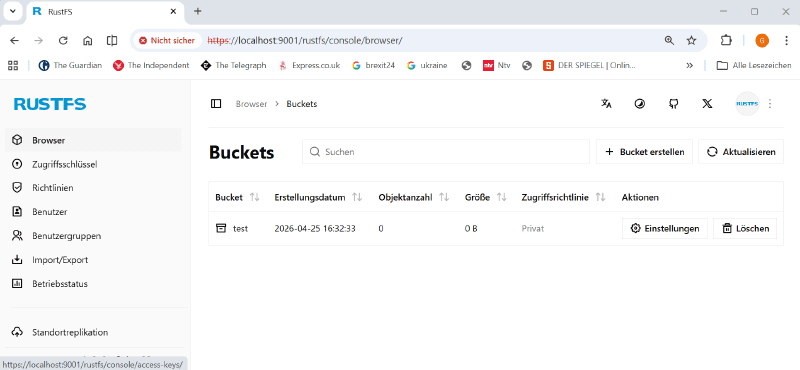Click the Buckets breadcrumb
Screen dimensions: 800x370
click(x=302, y=104)
